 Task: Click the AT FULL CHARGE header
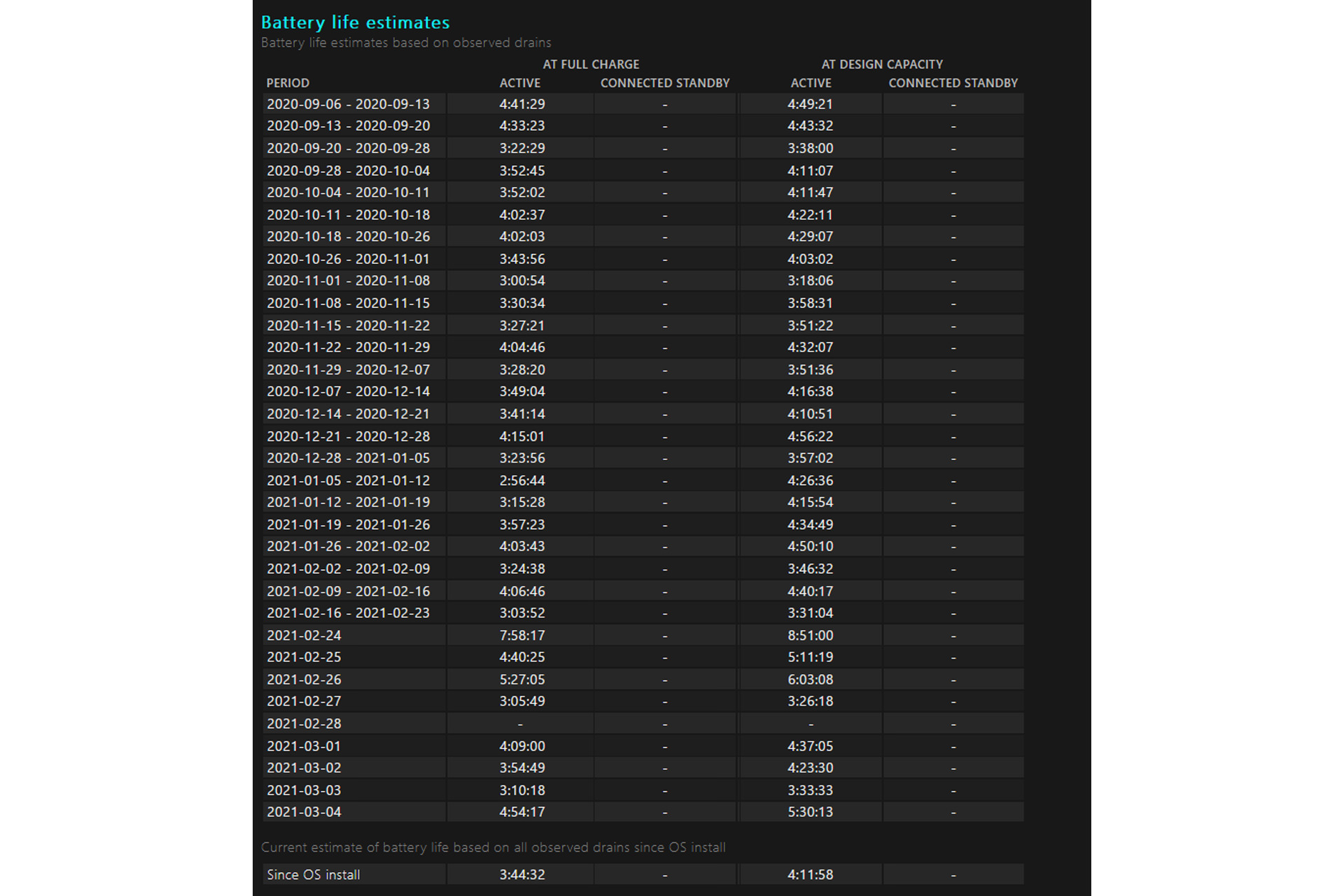tap(591, 64)
